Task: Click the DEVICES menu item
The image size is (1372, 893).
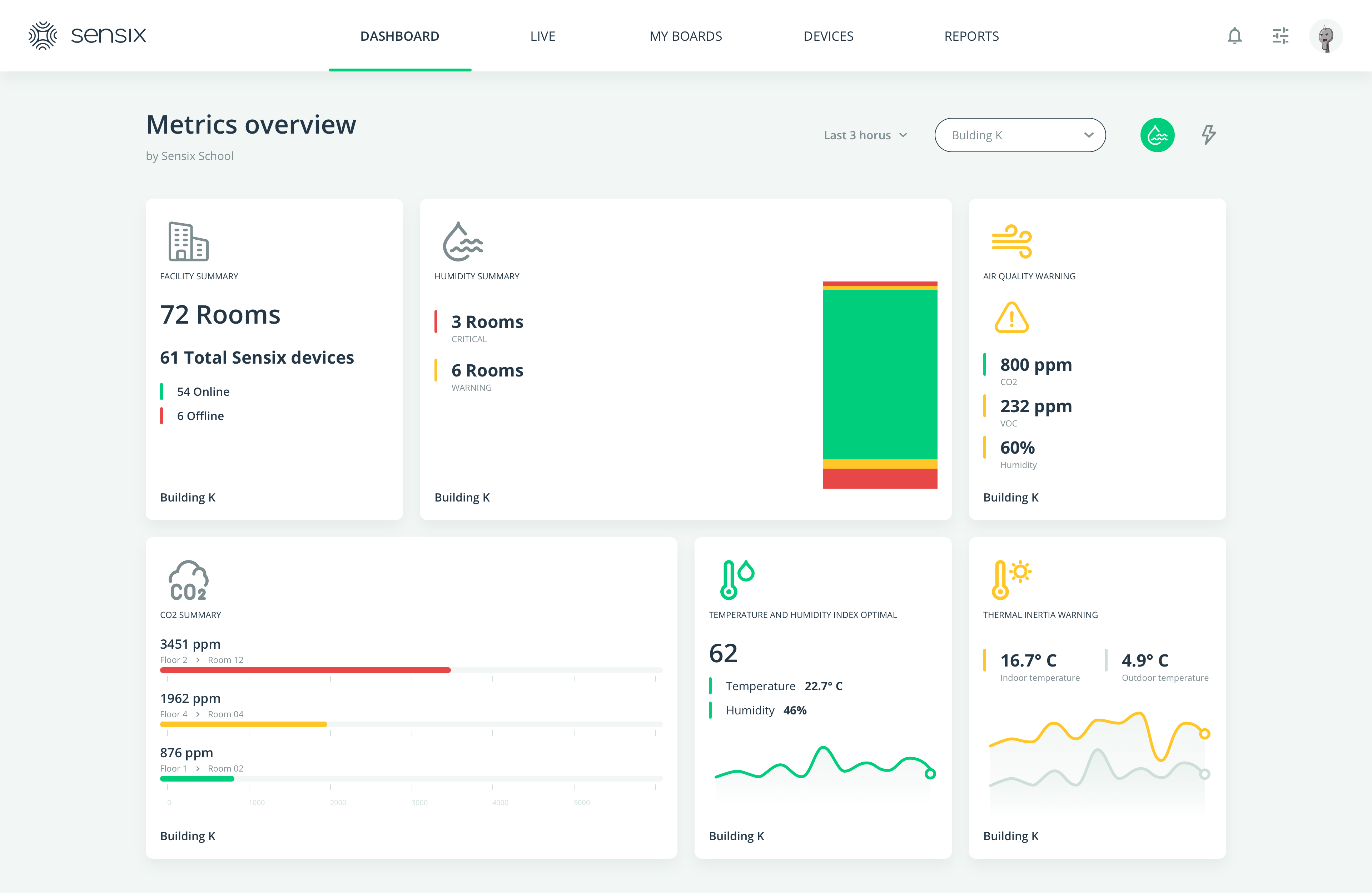Action: [829, 36]
